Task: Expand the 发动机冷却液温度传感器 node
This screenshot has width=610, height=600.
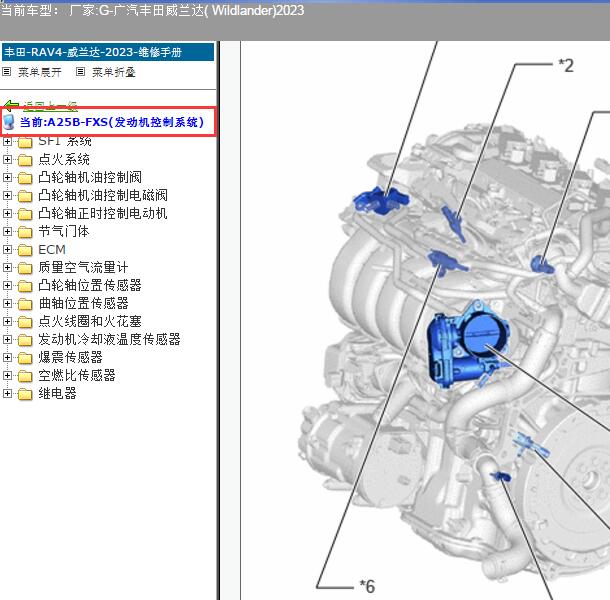Action: pos(7,339)
